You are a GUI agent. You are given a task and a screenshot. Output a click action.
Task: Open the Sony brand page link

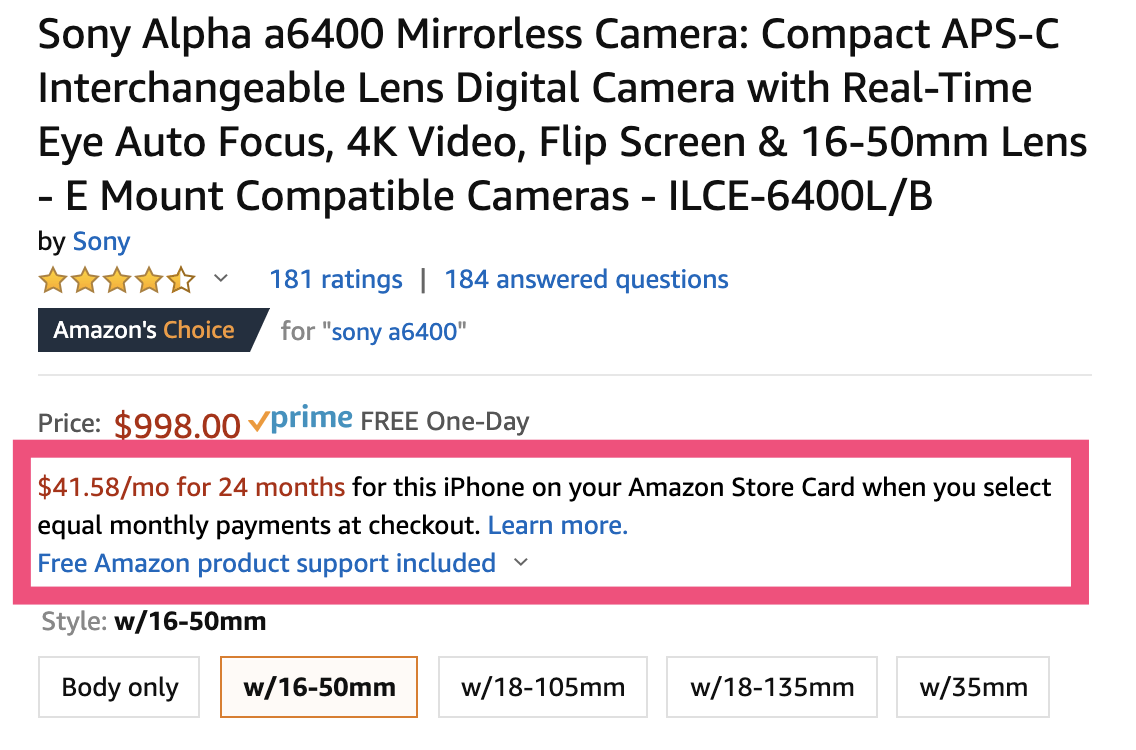pyautogui.click(x=101, y=241)
